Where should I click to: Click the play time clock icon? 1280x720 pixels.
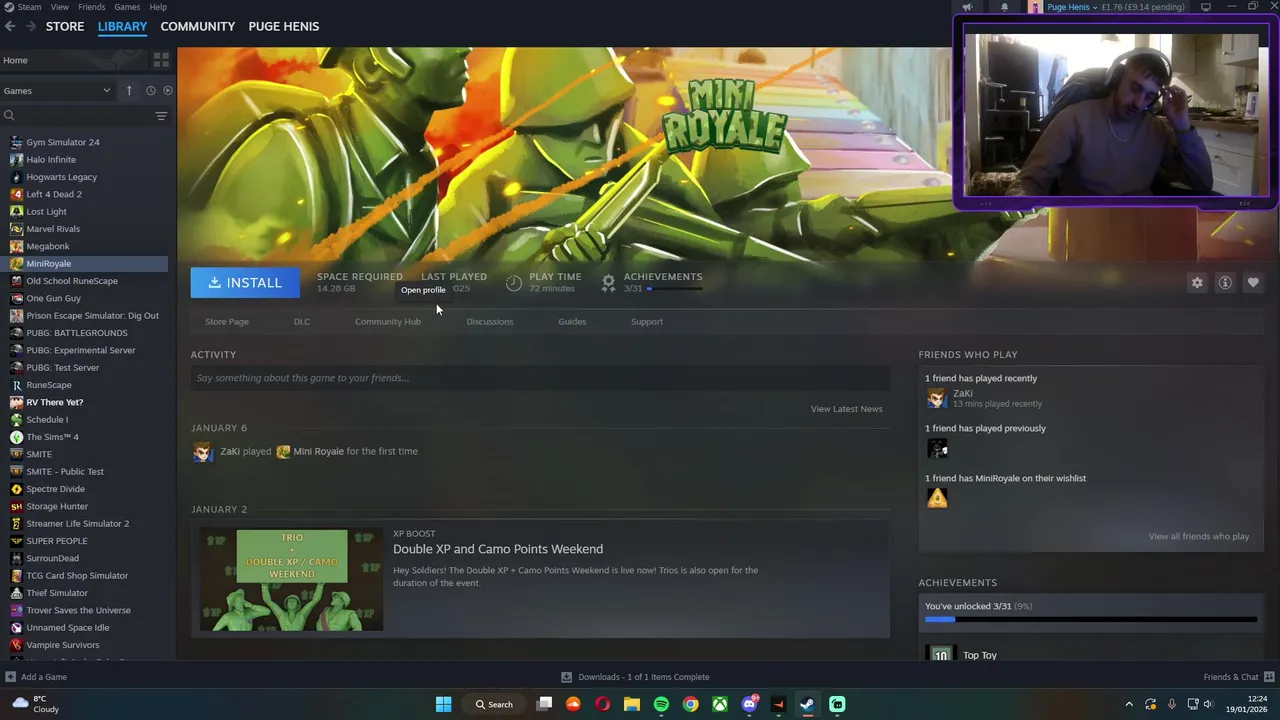513,283
